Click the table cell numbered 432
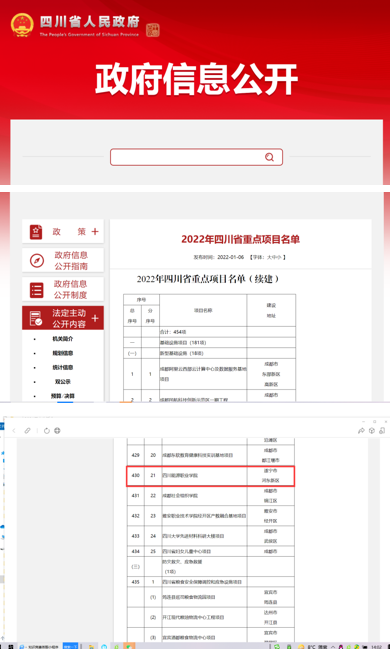 point(135,516)
